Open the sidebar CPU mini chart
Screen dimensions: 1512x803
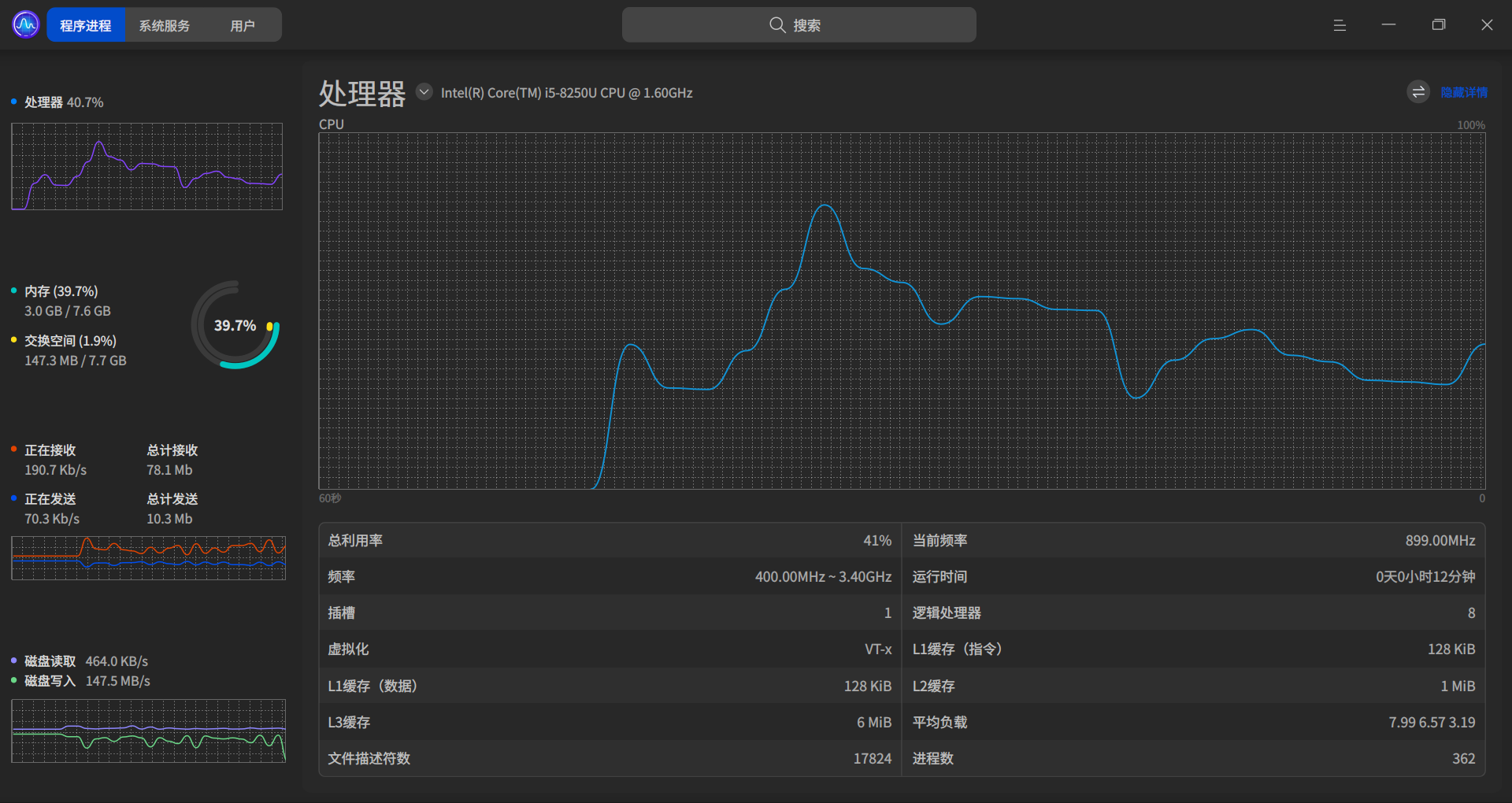(146, 166)
